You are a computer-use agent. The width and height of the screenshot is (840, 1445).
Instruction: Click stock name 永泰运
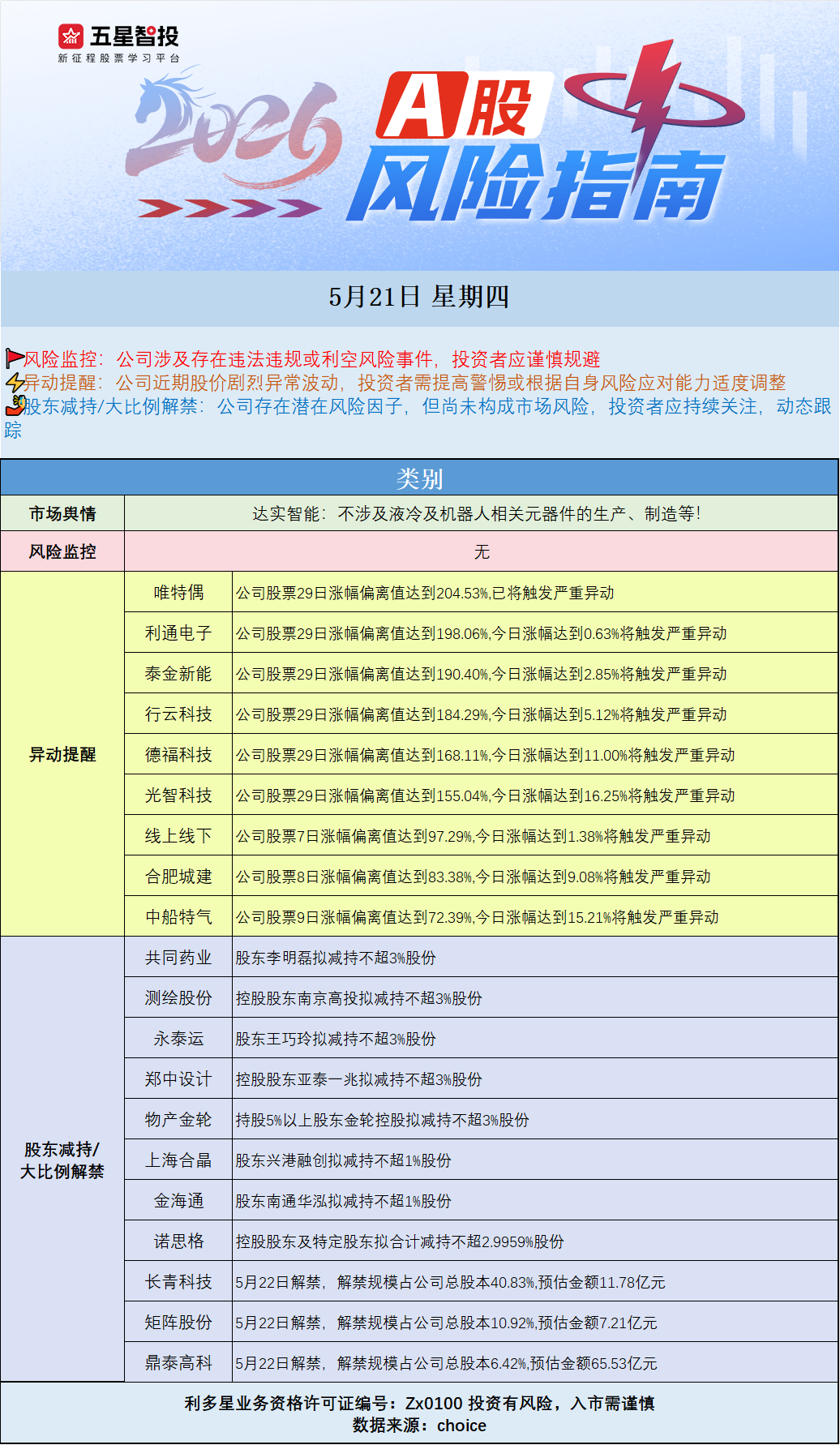pos(178,1038)
